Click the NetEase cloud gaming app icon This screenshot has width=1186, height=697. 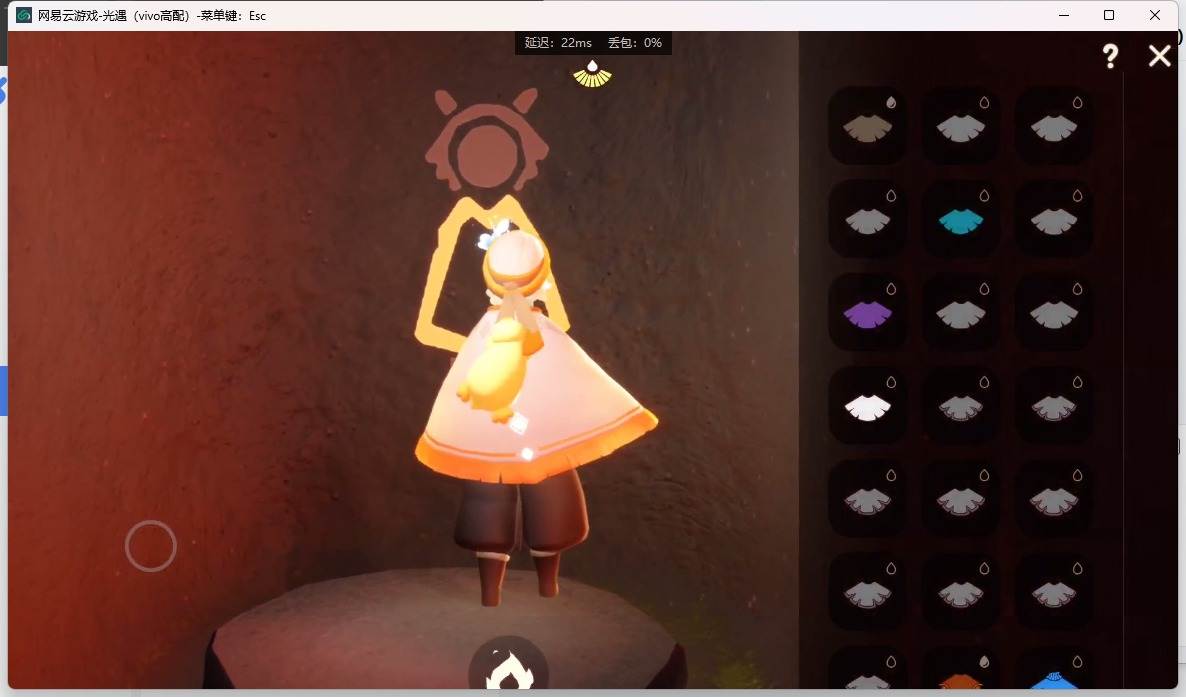tap(23, 15)
